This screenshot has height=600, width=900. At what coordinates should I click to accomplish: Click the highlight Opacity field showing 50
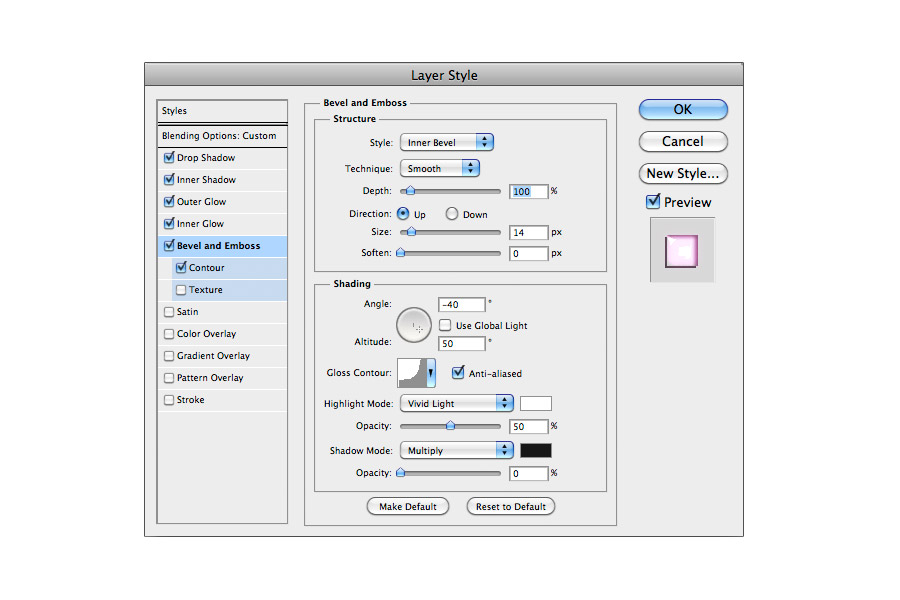[529, 426]
